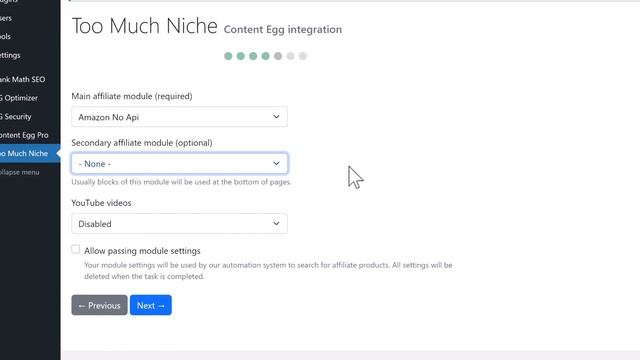This screenshot has height=360, width=640.
Task: Click the first wizard progress dot
Action: point(228,56)
